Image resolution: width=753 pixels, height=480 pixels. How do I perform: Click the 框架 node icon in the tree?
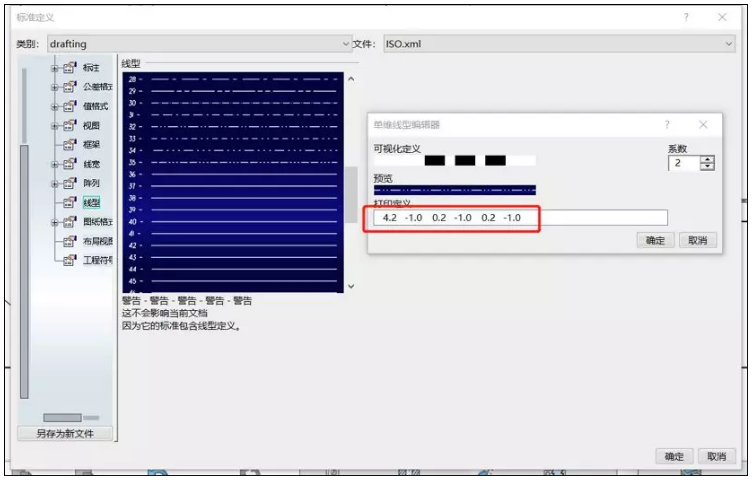pos(70,144)
